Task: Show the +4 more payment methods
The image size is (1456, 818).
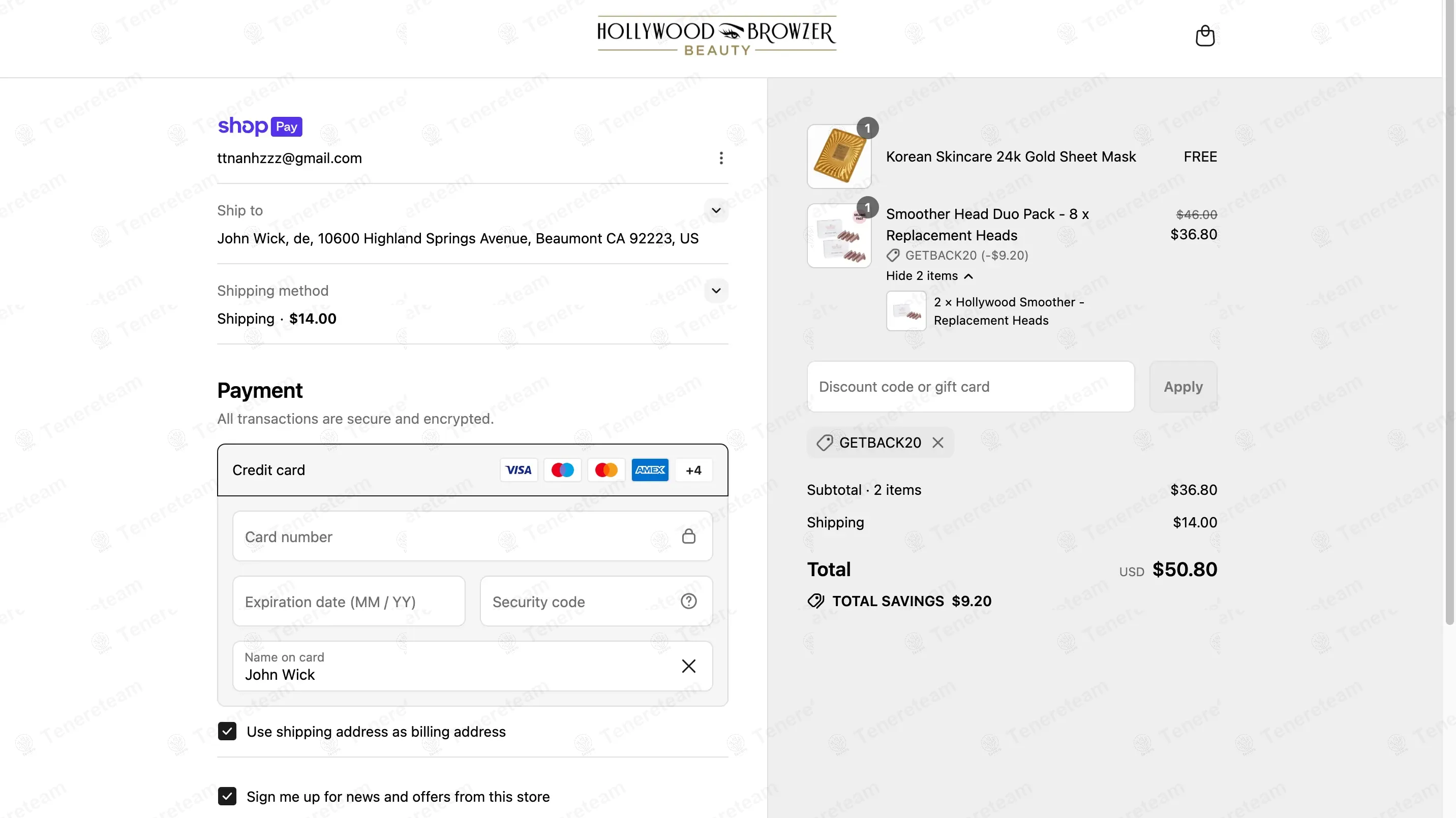Action: click(x=693, y=470)
